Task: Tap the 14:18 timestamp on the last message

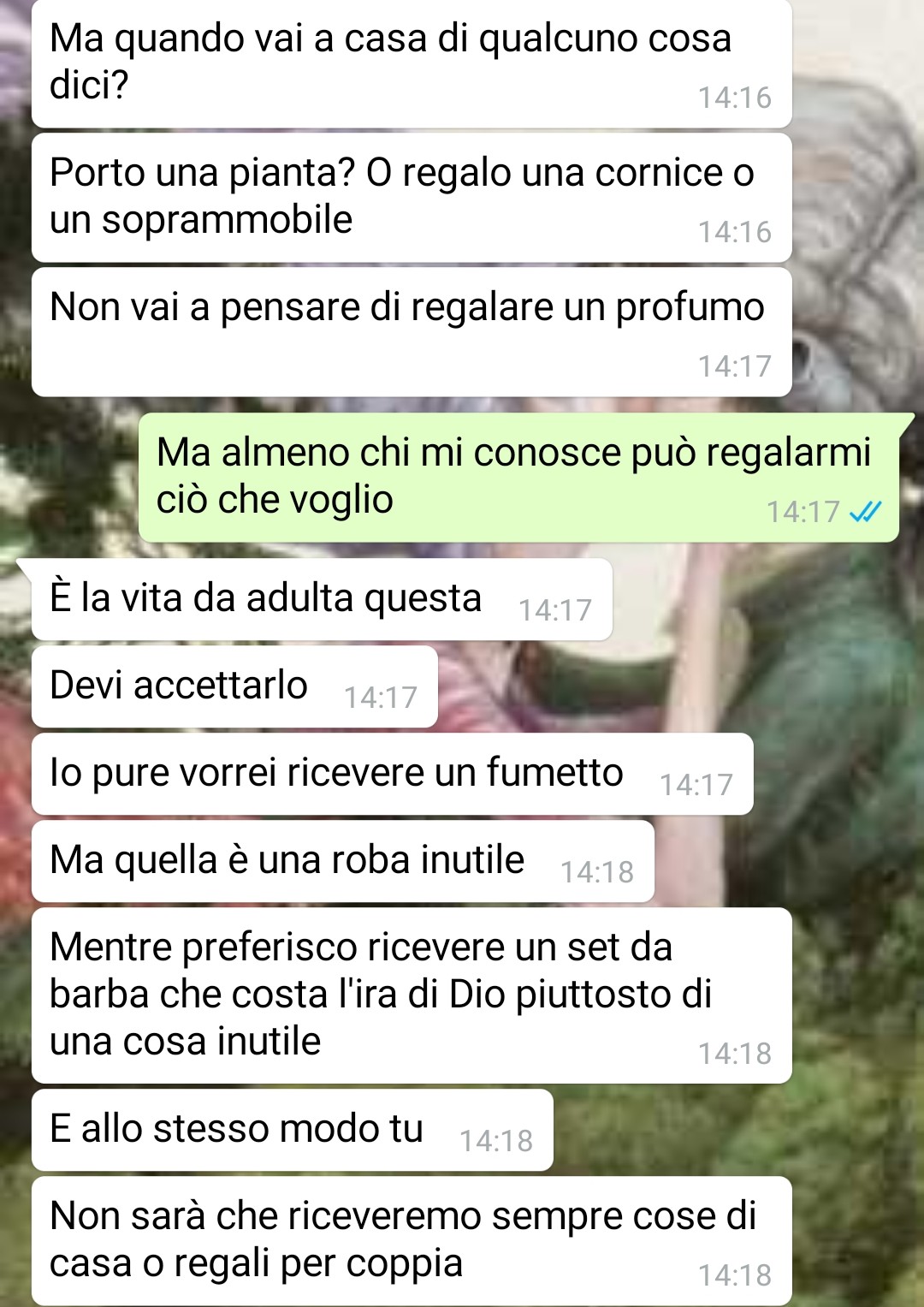Action: 734,1275
